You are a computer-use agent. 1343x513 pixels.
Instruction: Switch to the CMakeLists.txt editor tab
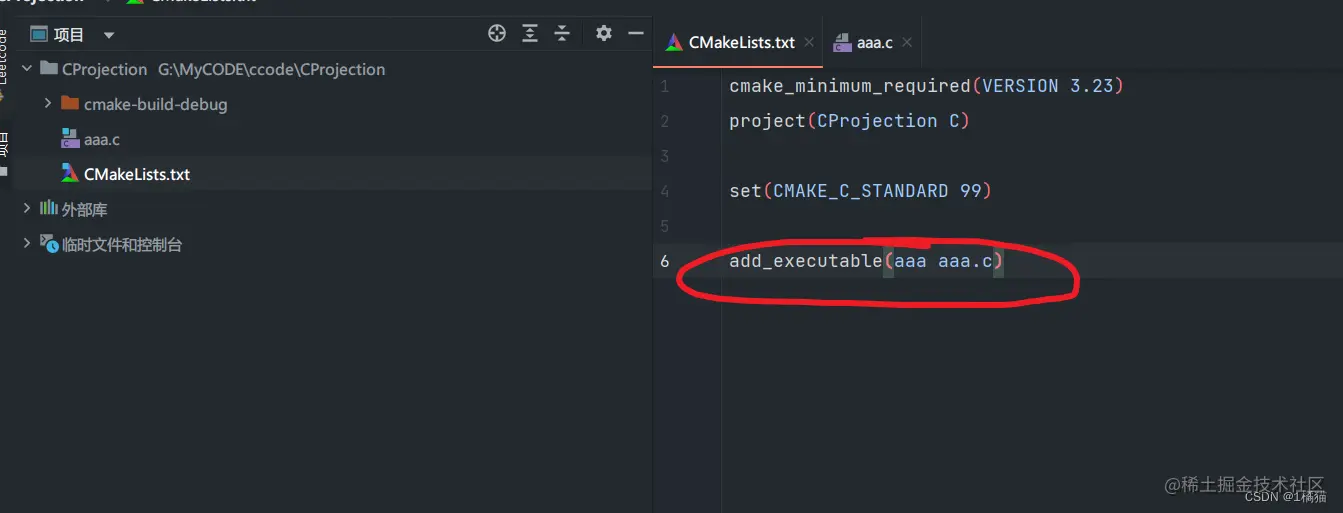click(742, 42)
